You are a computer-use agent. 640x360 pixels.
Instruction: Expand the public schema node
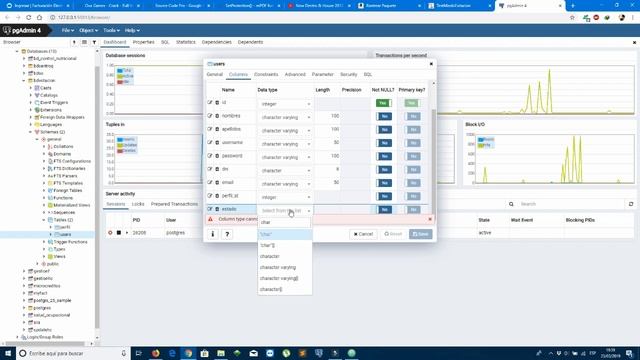tap(38, 264)
